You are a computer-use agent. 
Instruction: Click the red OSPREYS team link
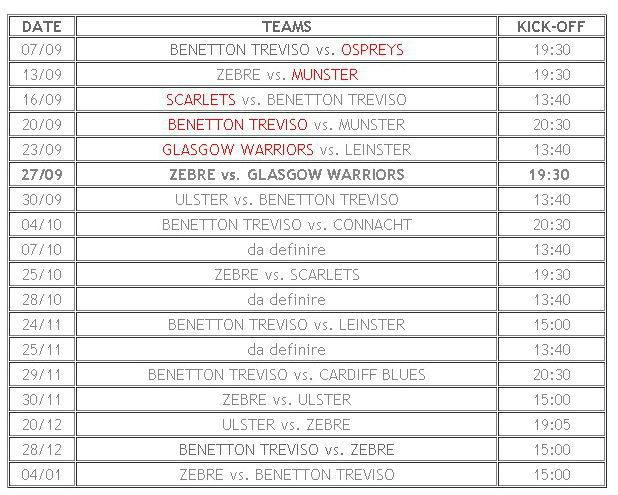(x=372, y=49)
